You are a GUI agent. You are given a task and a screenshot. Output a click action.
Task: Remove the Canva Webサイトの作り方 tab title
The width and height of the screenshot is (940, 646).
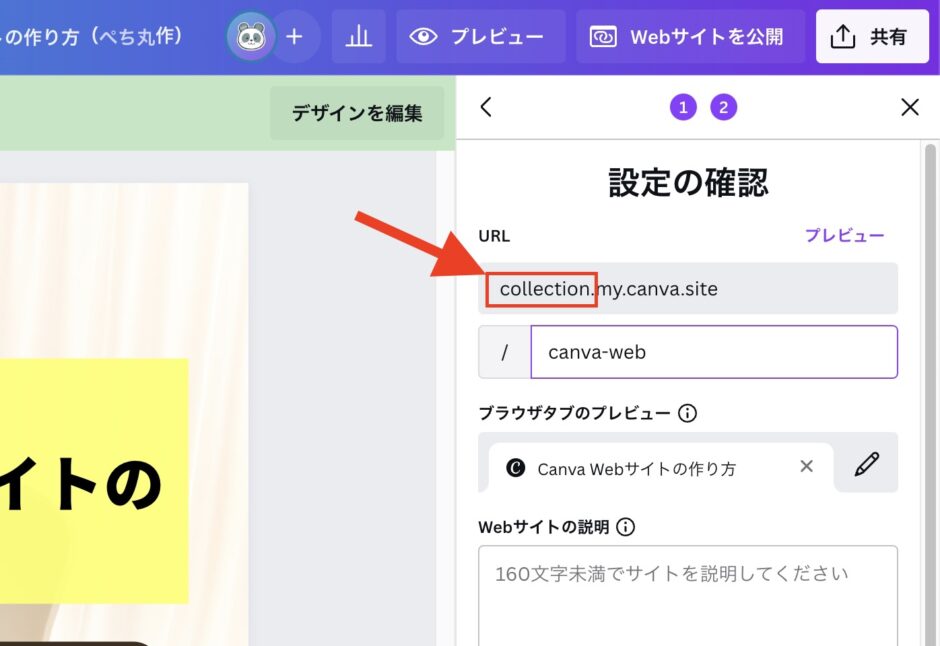tap(806, 465)
